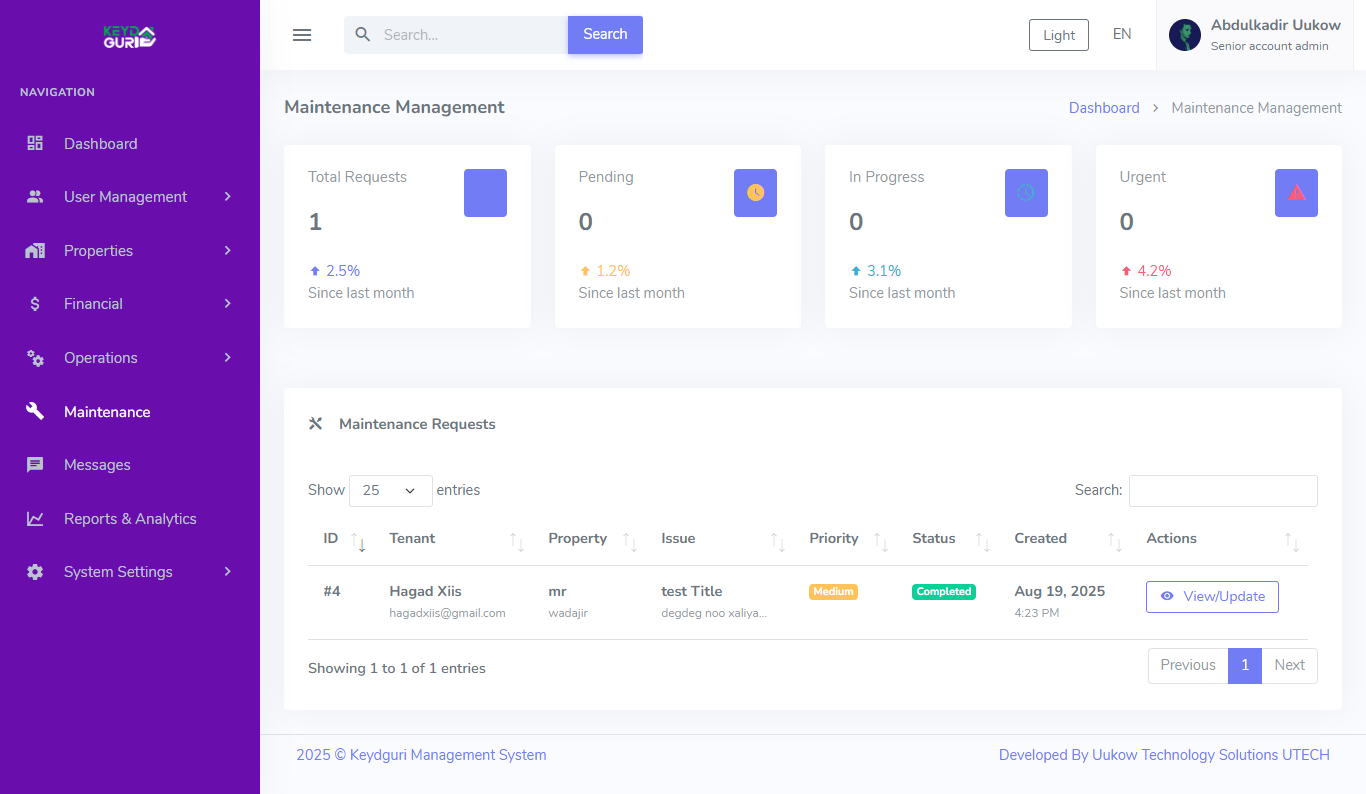1366x794 pixels.
Task: Open user profile avatar picture
Action: click(1185, 35)
